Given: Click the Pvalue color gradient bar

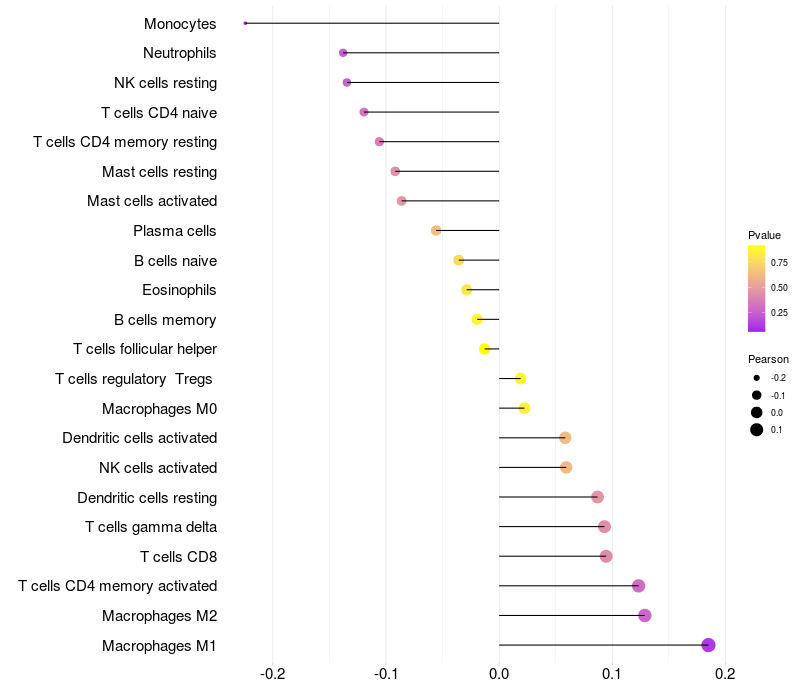Looking at the screenshot, I should click(757, 289).
